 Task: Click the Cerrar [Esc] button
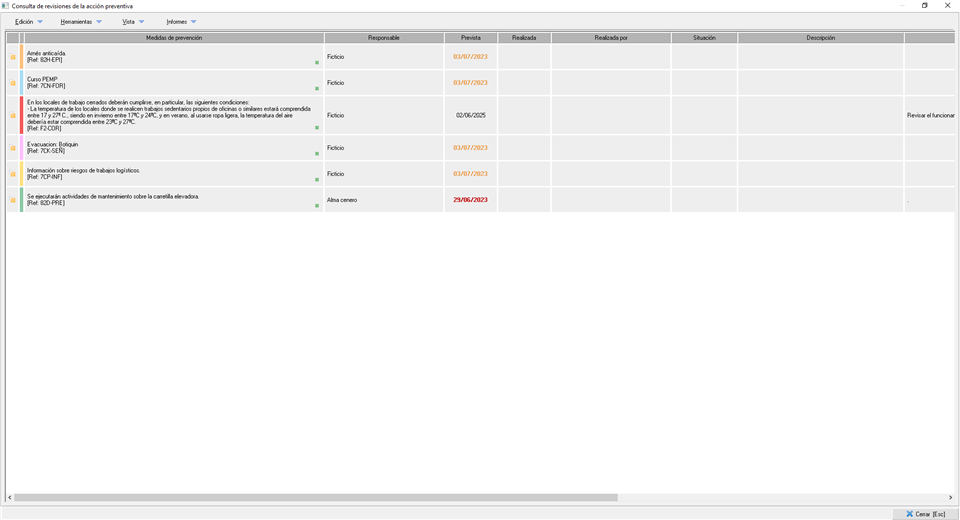[x=925, y=514]
